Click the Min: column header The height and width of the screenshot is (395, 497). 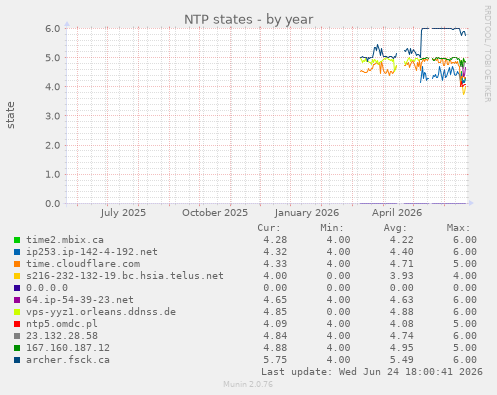[x=332, y=228]
